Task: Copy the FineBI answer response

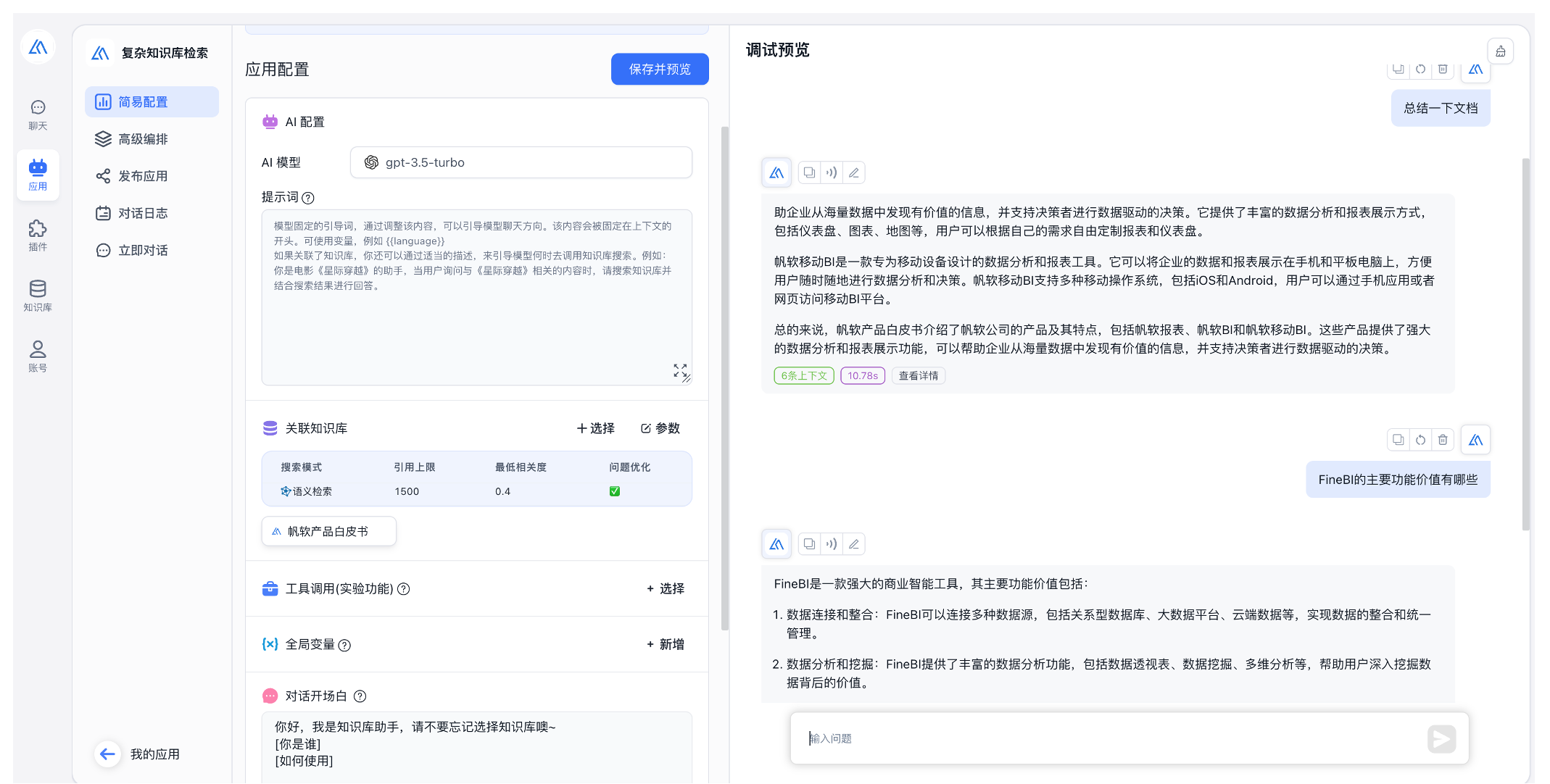Action: [809, 543]
